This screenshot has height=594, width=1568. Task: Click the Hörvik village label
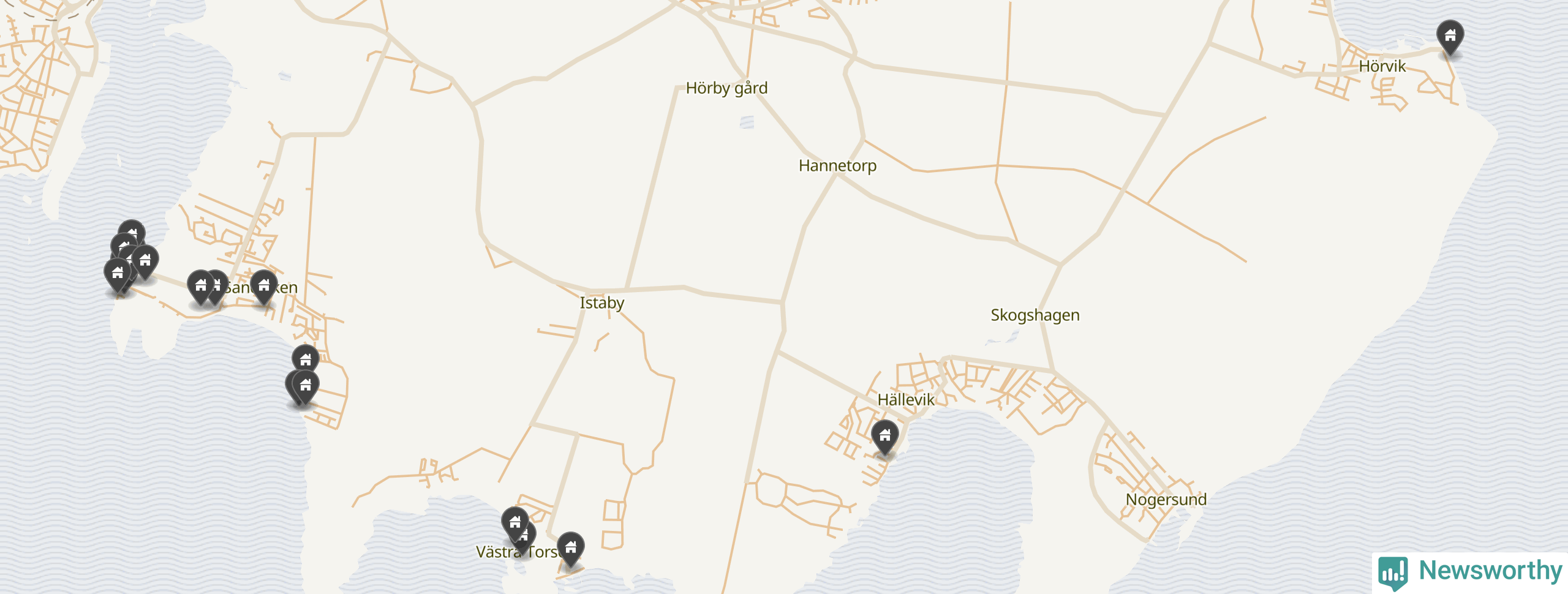coord(1382,66)
